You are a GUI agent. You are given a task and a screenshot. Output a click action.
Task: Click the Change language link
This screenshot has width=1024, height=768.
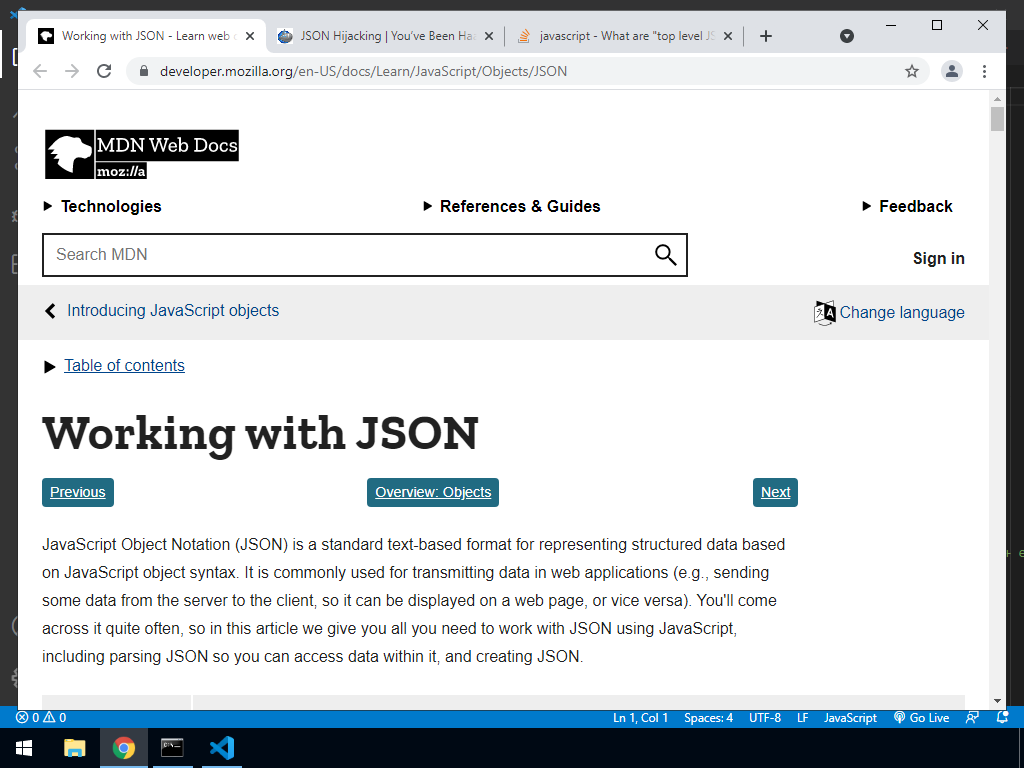click(x=901, y=312)
